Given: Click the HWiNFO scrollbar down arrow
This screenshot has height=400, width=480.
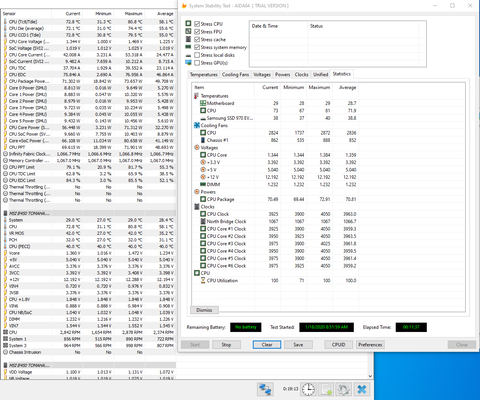Looking at the screenshot, I should click(370, 376).
